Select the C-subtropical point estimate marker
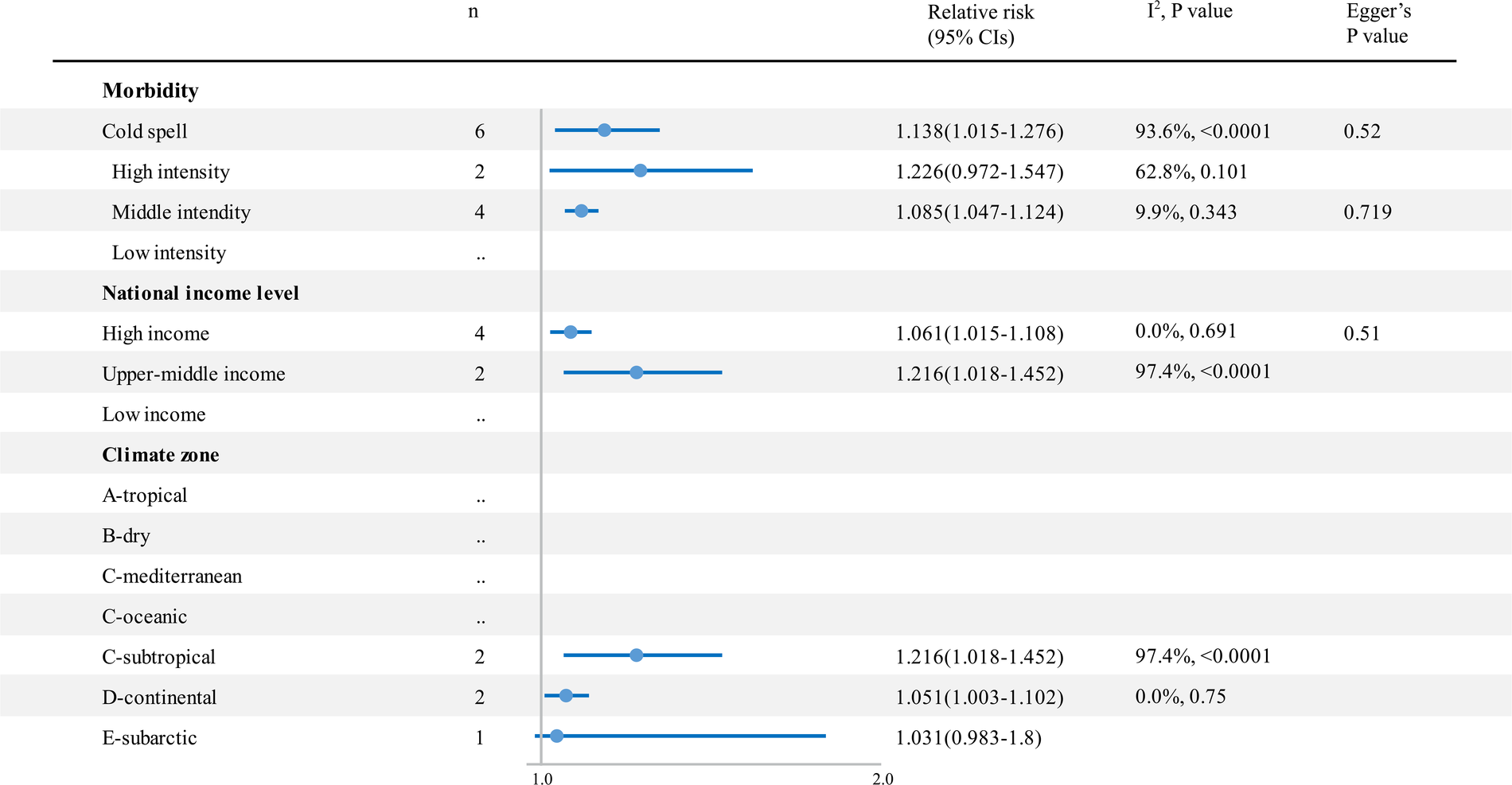 [x=636, y=655]
